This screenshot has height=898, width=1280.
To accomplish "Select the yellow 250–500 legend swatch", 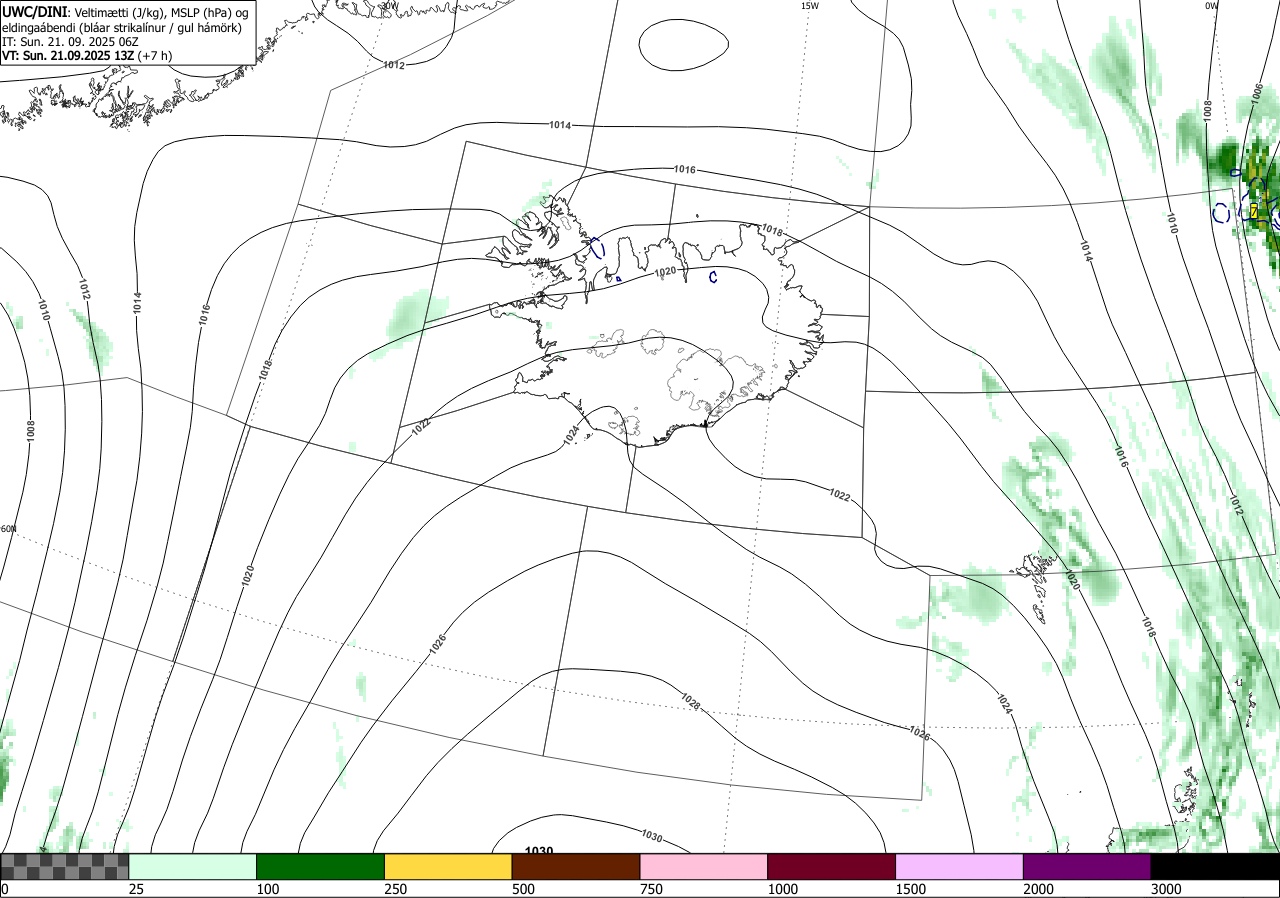I will coord(449,866).
